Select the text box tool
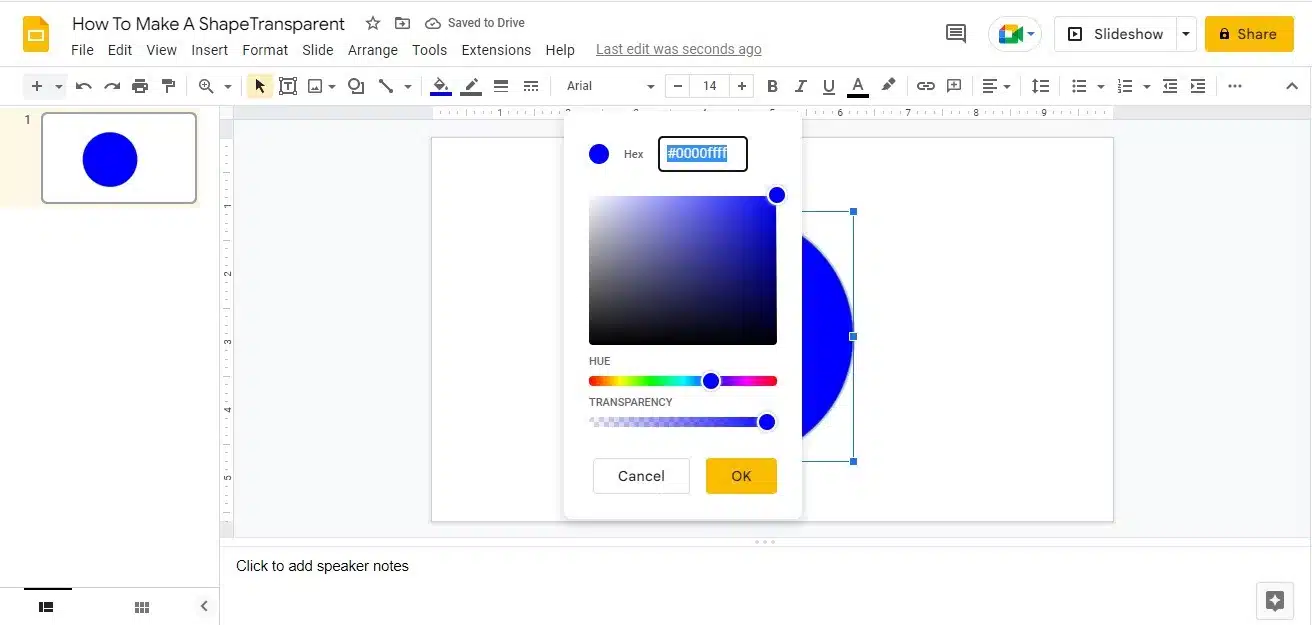Image resolution: width=1312 pixels, height=625 pixels. click(x=288, y=86)
